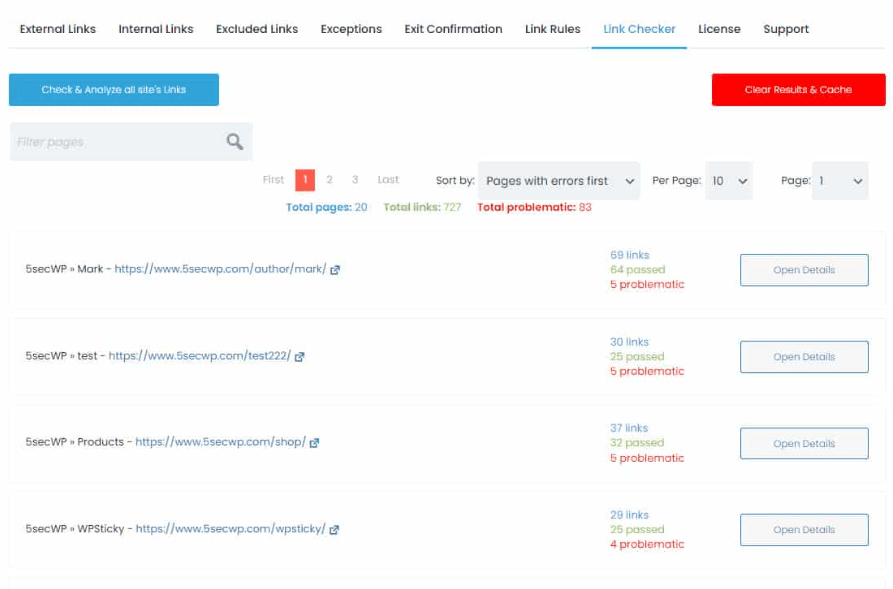The image size is (893, 589).
Task: Select pagination page 1
Action: click(305, 180)
